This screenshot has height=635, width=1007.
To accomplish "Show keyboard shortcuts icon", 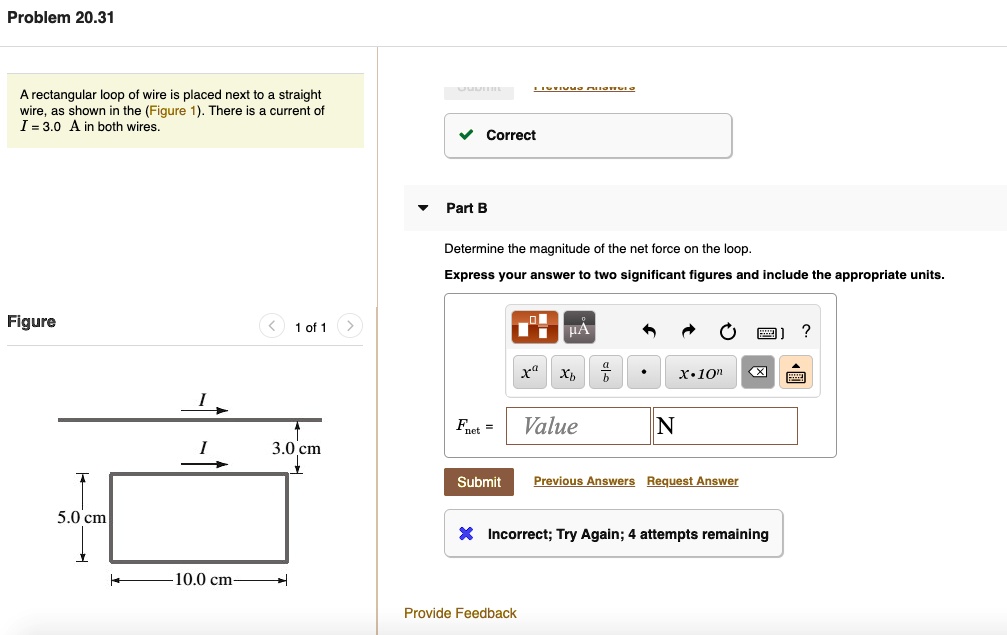I will [770, 333].
